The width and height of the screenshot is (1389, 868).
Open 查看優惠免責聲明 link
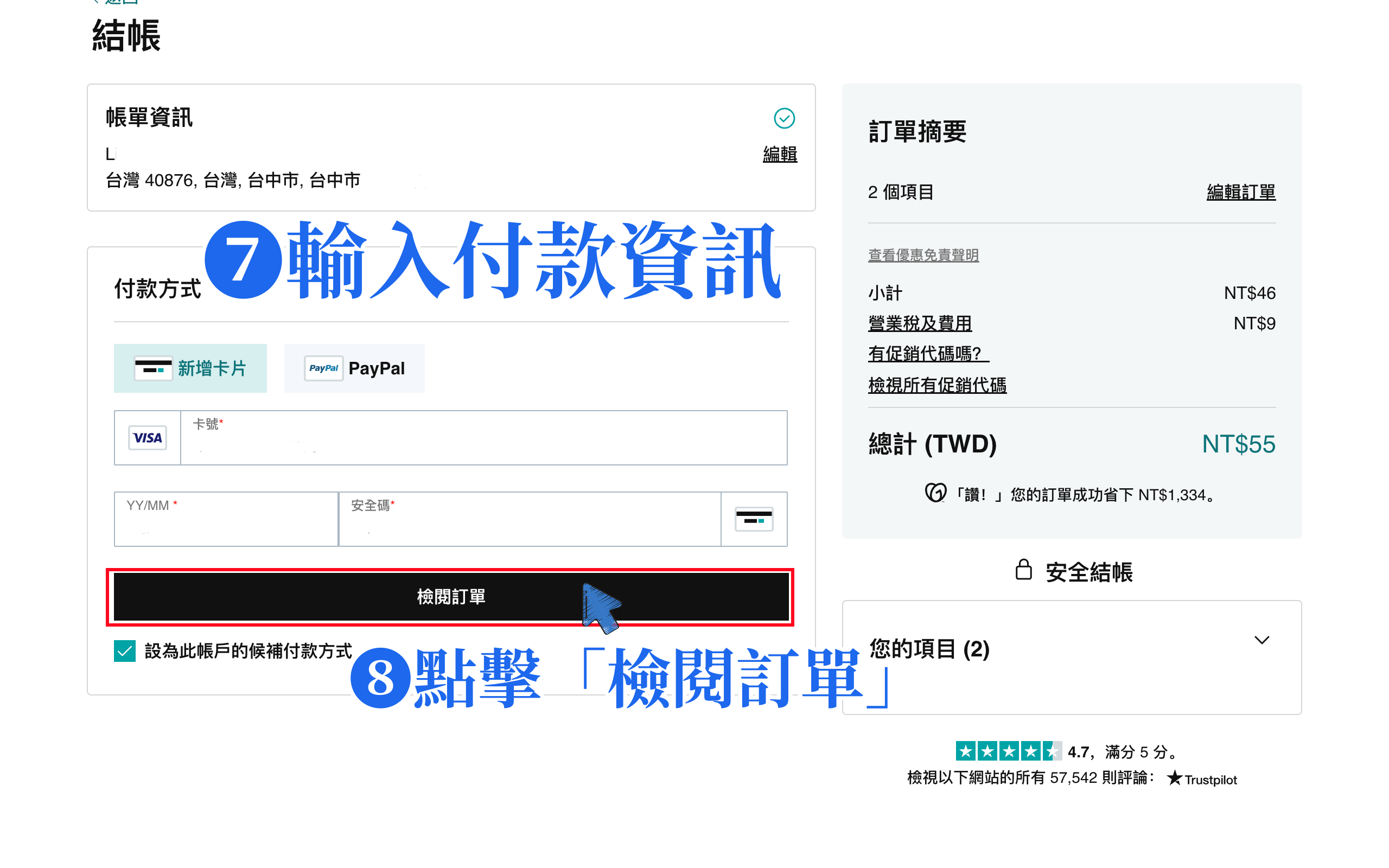coord(923,255)
